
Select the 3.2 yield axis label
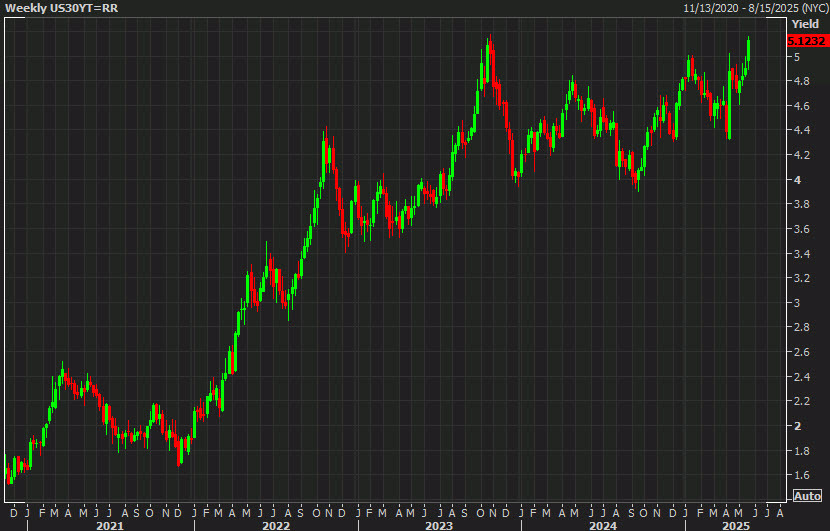click(801, 278)
